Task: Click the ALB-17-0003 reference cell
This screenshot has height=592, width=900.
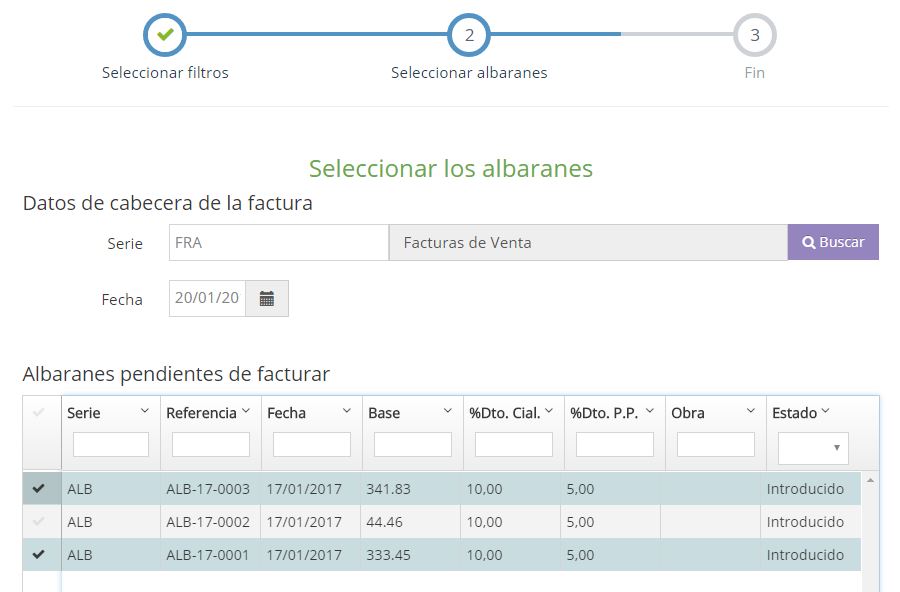Action: coord(208,489)
